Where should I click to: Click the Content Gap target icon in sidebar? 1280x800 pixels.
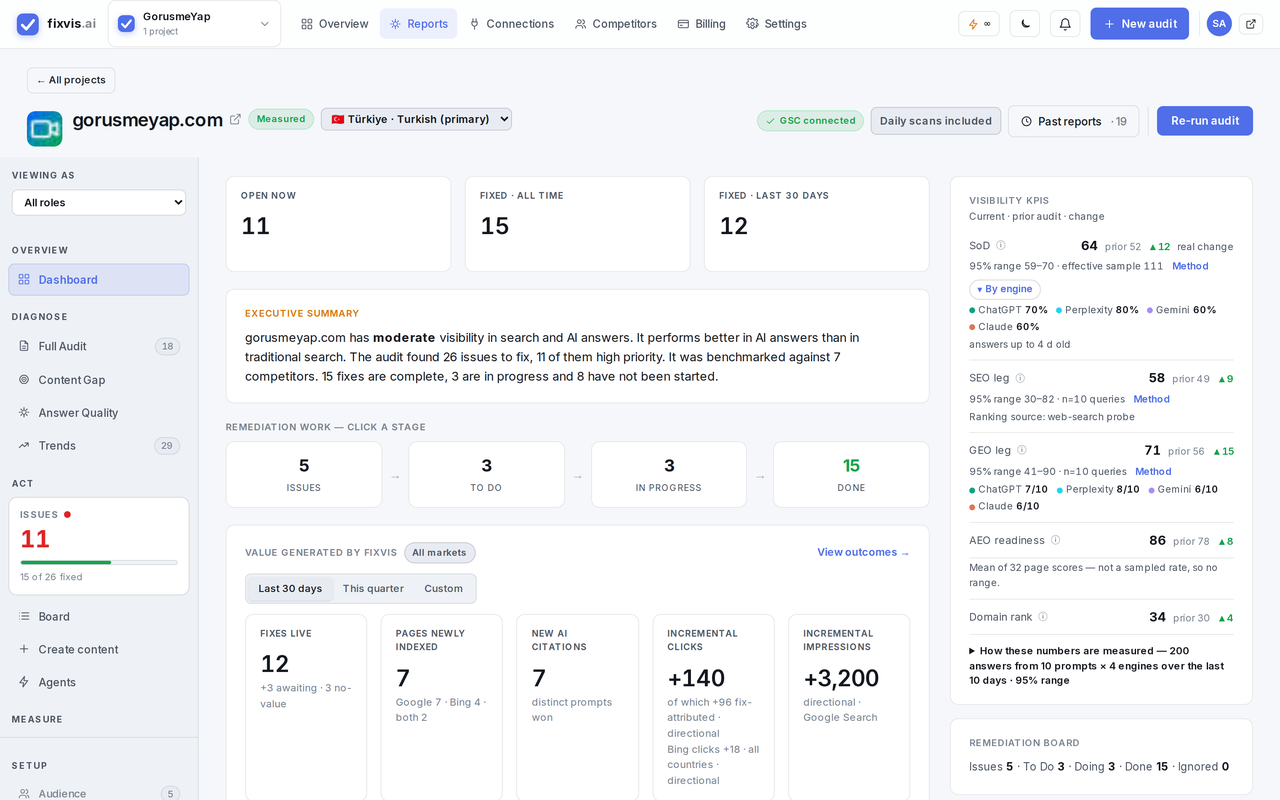click(24, 380)
